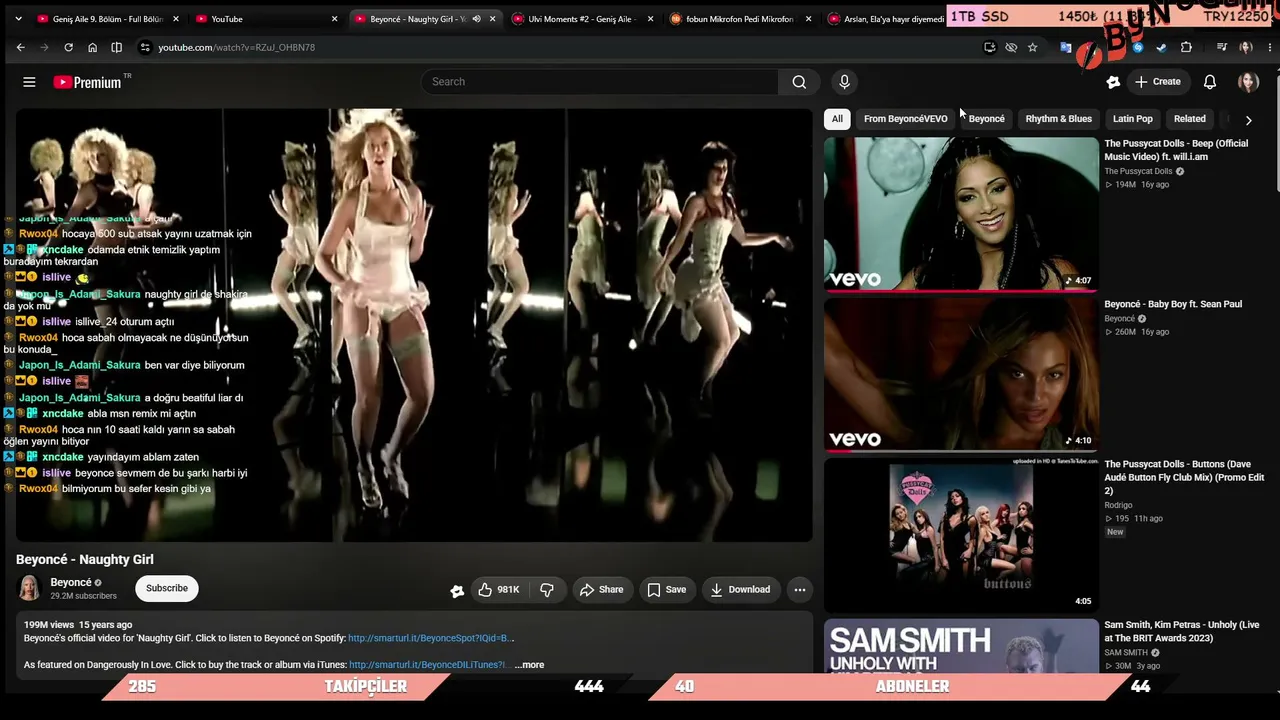
Task: Expand the tab search dropdown arrow
Action: 18,19
